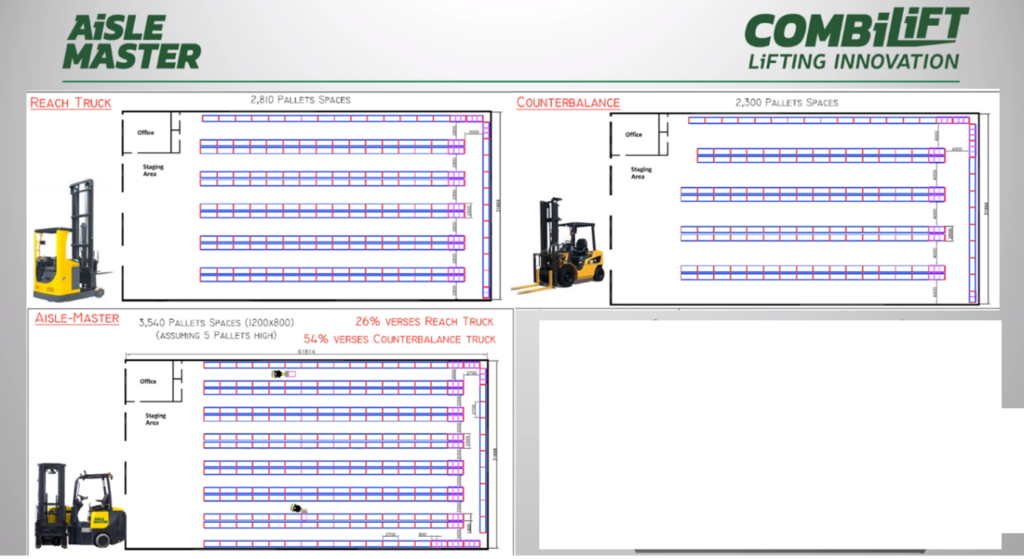1024x559 pixels.
Task: Click small forklift icon in top Aisle-Master aisle
Action: [x=281, y=374]
